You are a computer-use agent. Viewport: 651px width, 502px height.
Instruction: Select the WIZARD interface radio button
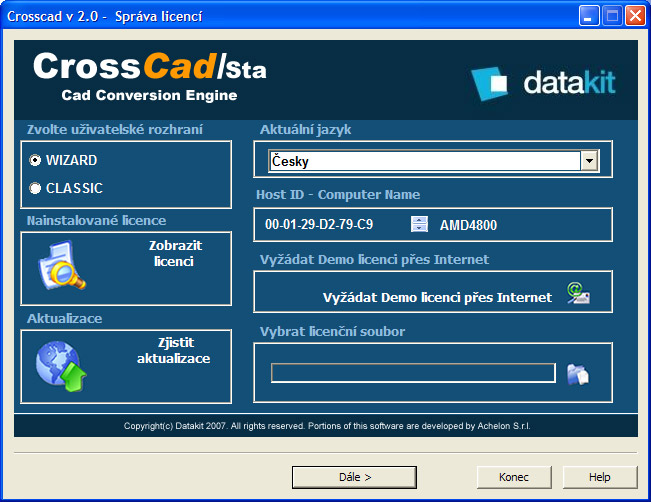pyautogui.click(x=36, y=160)
